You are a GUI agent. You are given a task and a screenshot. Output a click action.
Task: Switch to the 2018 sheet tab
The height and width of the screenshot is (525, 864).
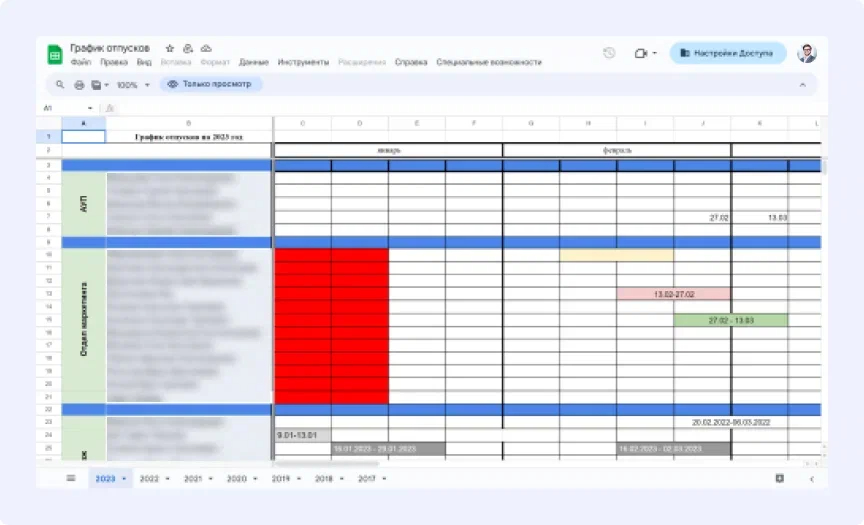click(323, 479)
